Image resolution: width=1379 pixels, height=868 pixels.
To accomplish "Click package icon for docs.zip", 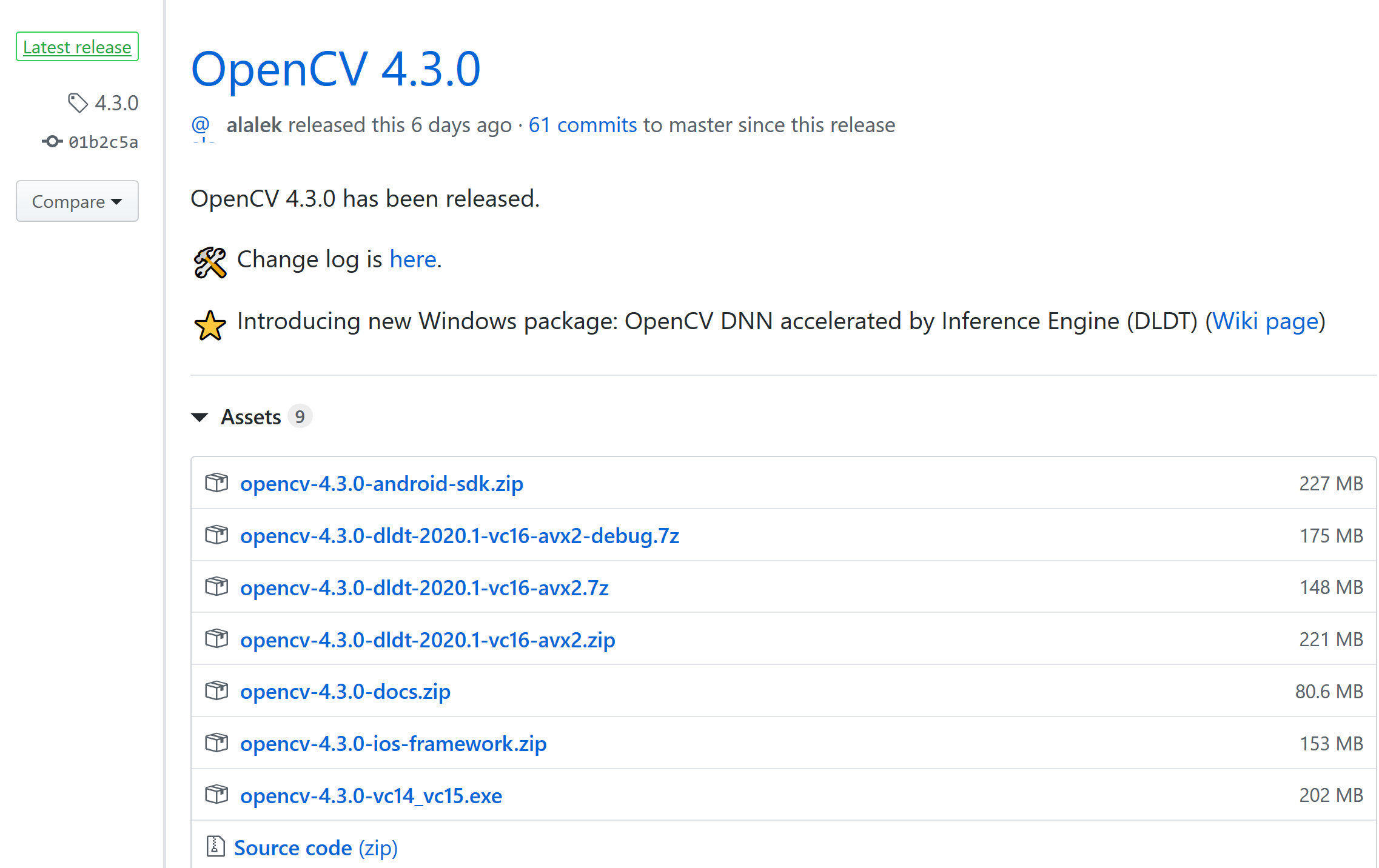I will pos(216,691).
